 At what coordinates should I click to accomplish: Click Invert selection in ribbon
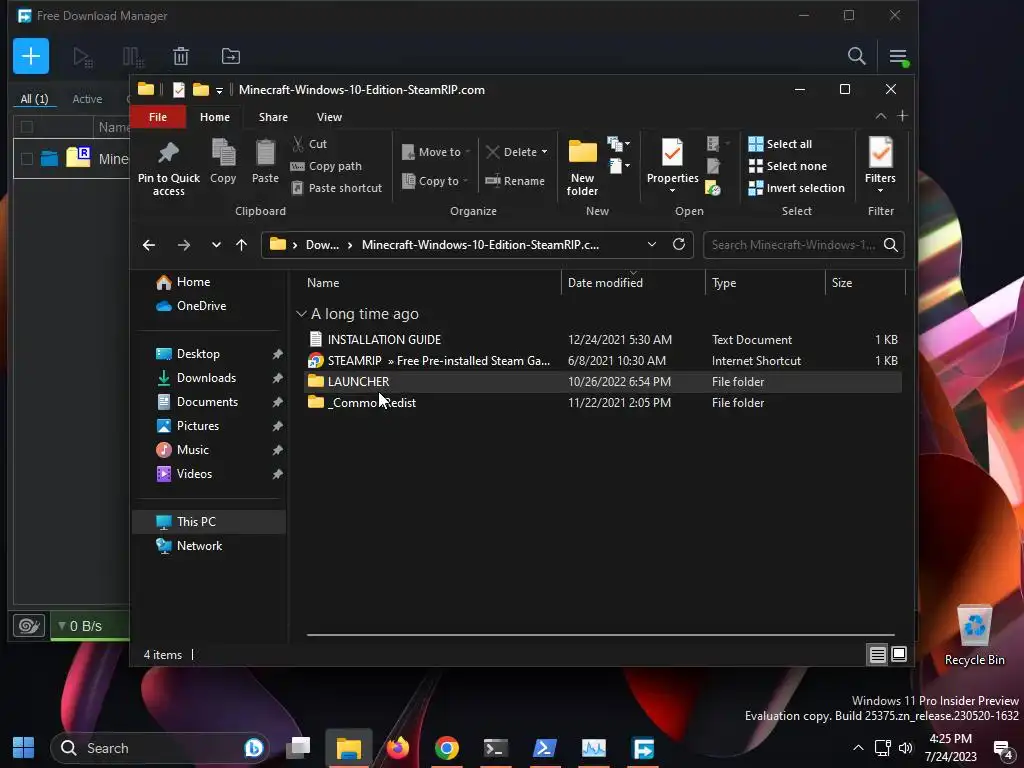tap(796, 188)
